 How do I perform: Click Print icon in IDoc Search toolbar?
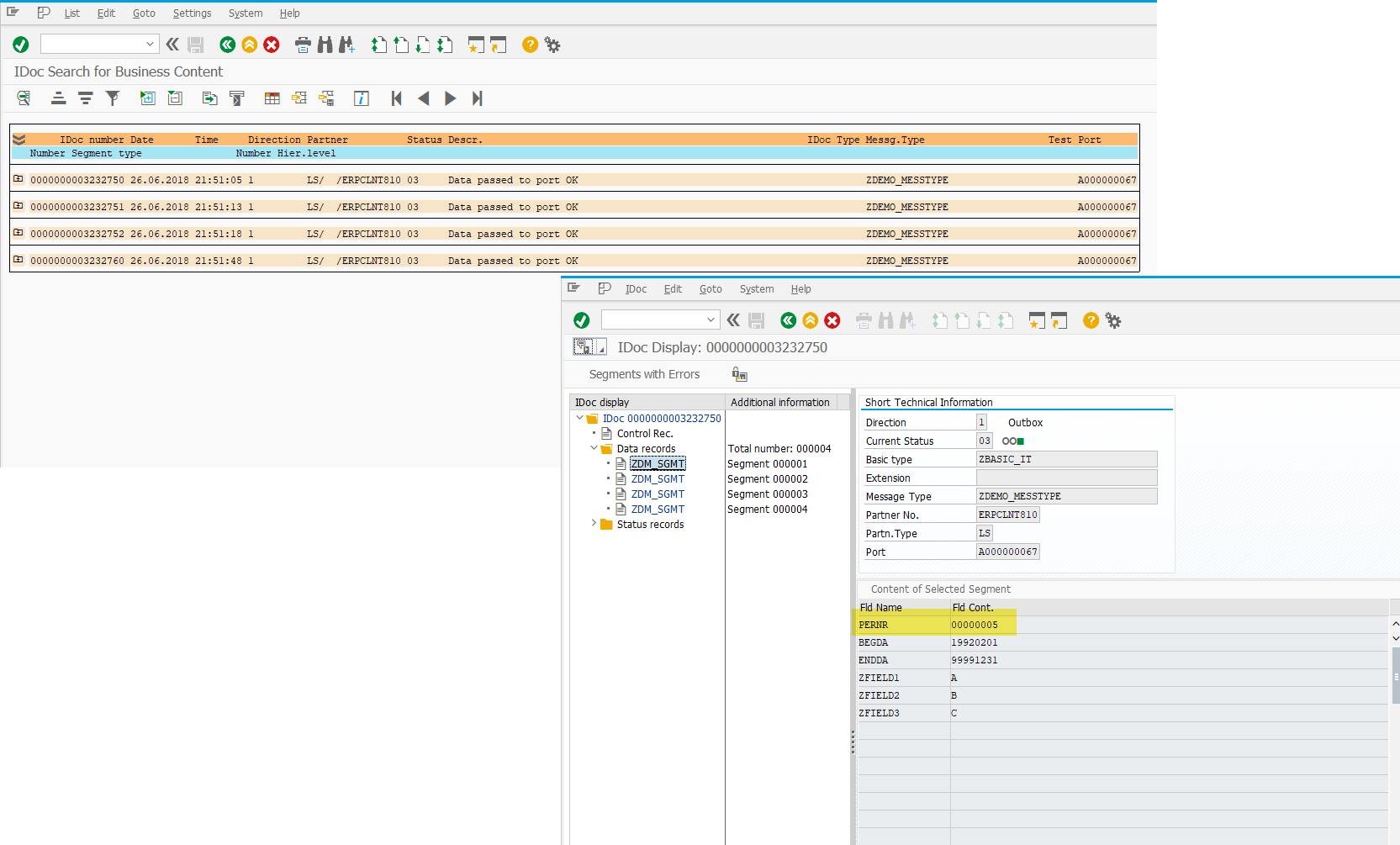pyautogui.click(x=303, y=45)
